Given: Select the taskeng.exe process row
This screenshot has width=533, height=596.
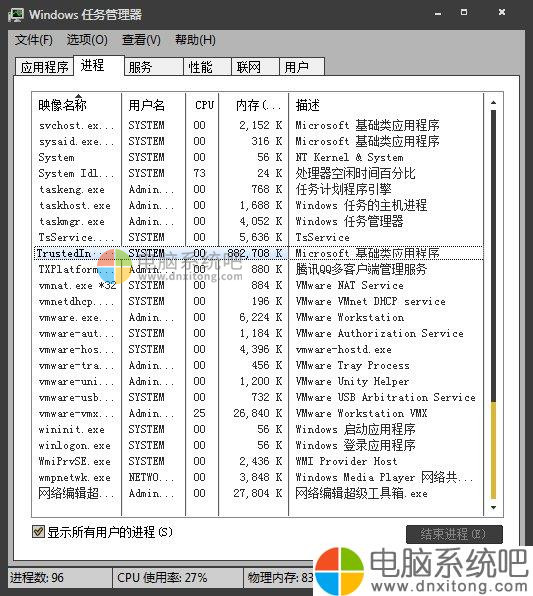Looking at the screenshot, I should click(x=258, y=189).
